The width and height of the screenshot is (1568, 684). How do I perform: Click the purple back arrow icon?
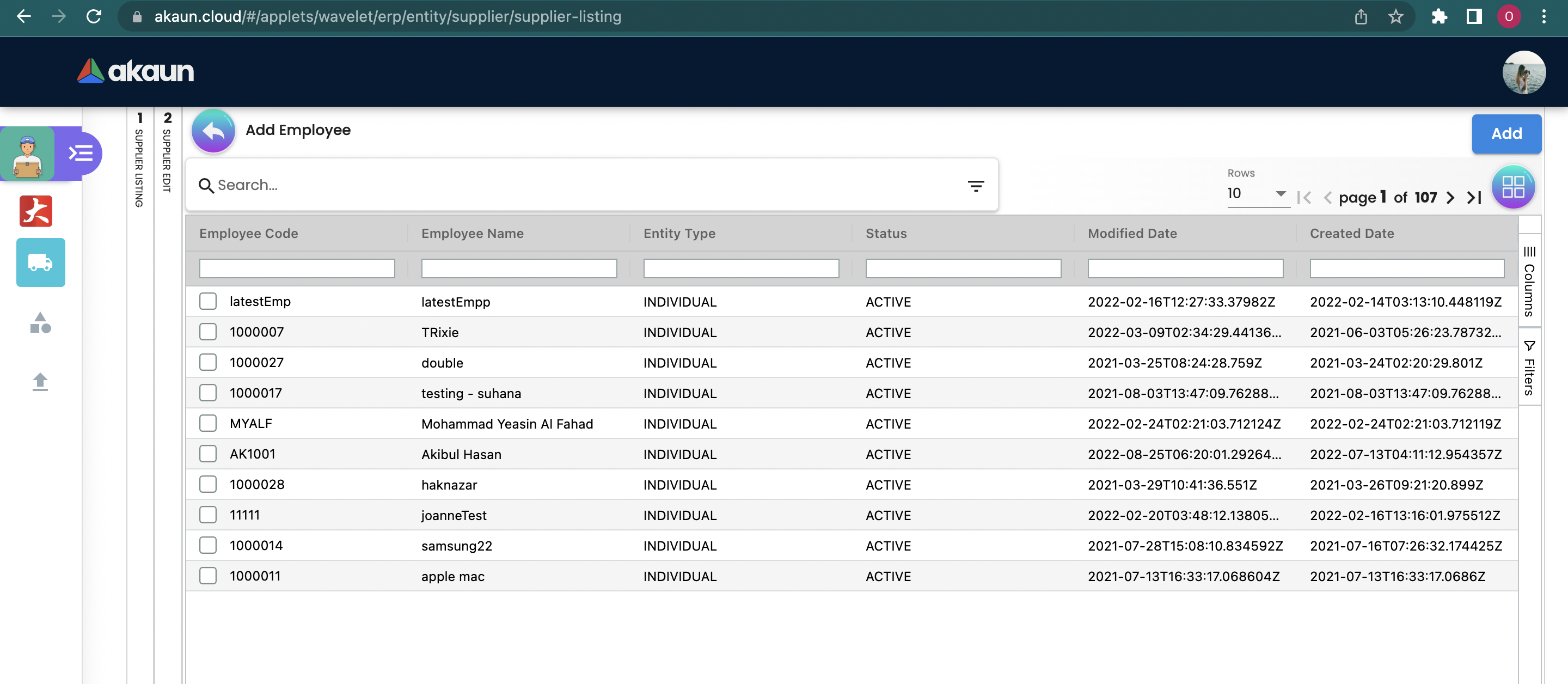pyautogui.click(x=213, y=131)
